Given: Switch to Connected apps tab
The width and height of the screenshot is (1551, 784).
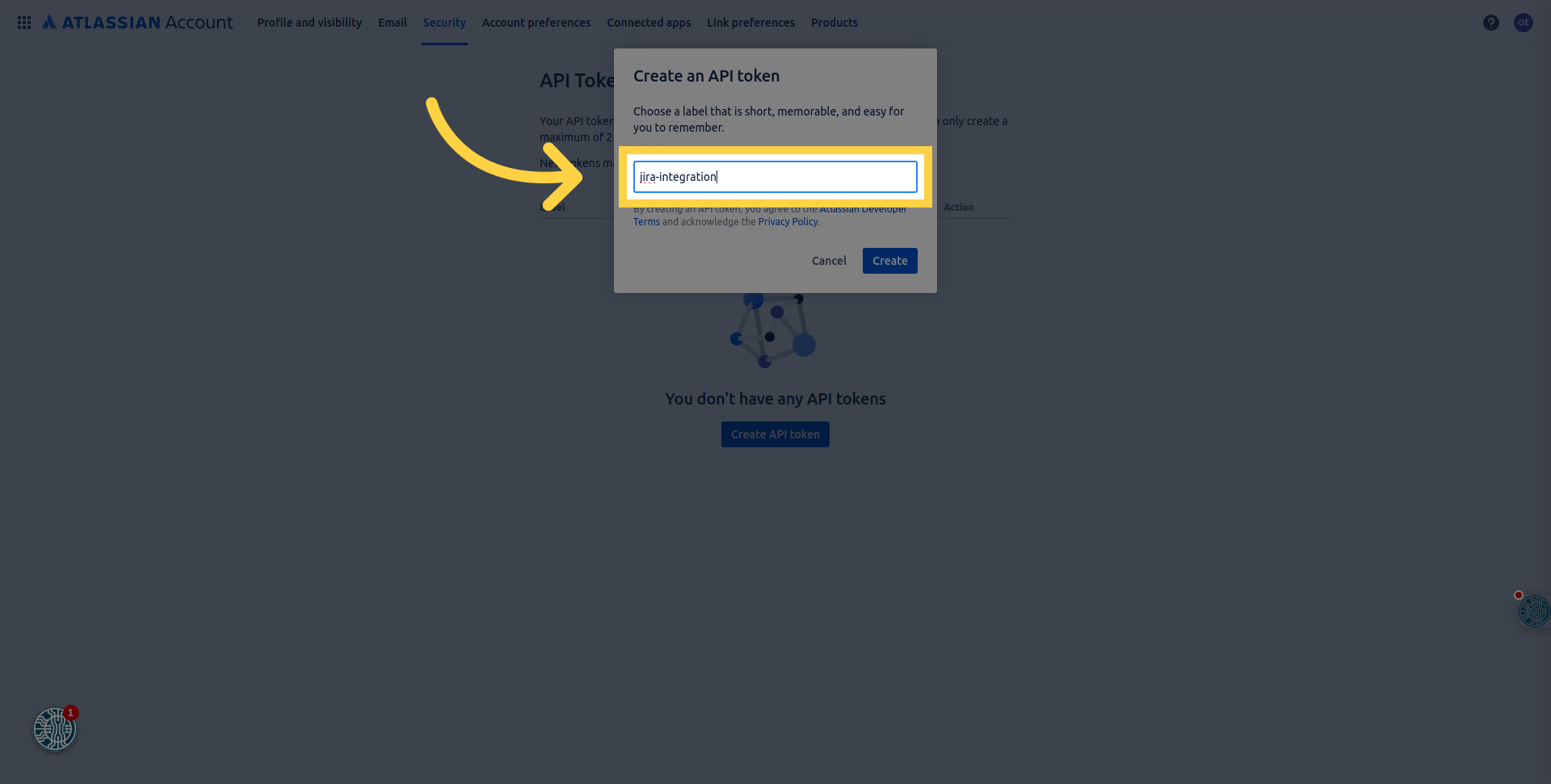Looking at the screenshot, I should coord(649,23).
